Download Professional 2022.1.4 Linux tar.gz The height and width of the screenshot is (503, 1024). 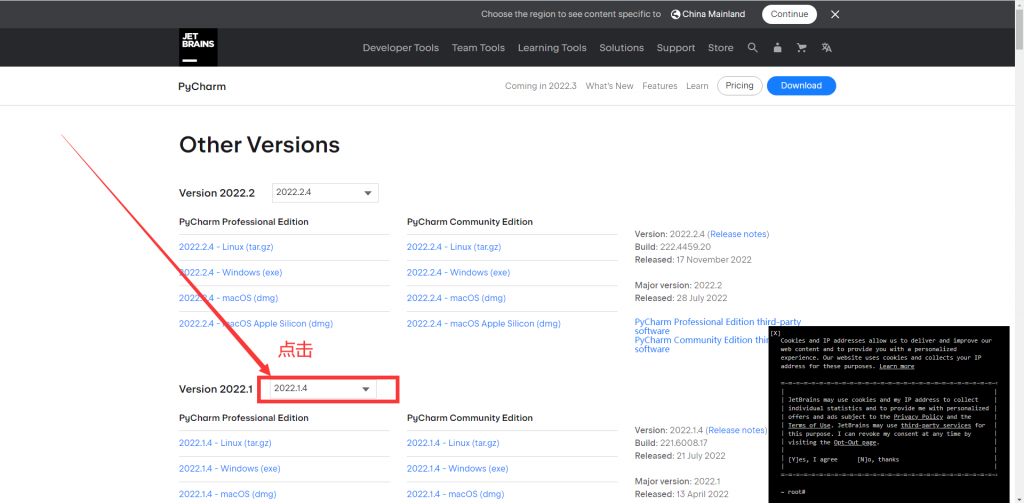pyautogui.click(x=225, y=443)
